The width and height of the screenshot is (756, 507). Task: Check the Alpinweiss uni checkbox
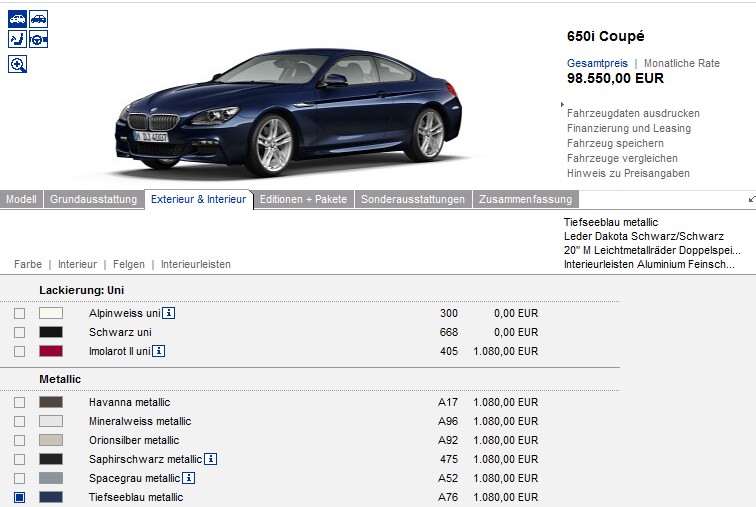19,313
